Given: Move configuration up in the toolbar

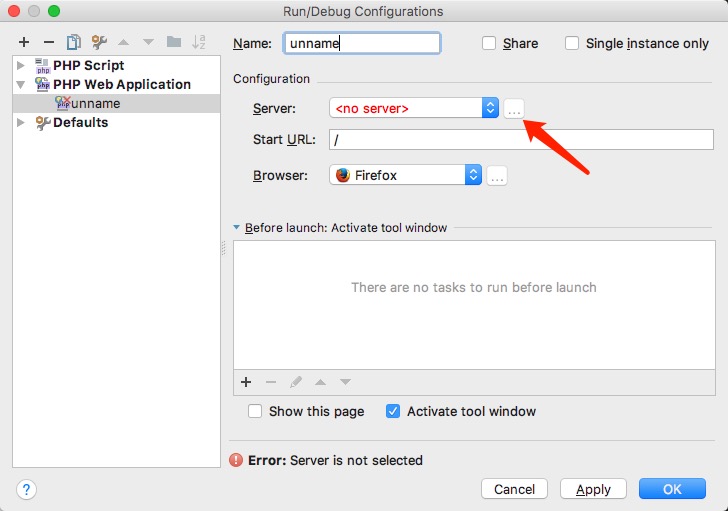Looking at the screenshot, I should (x=124, y=42).
